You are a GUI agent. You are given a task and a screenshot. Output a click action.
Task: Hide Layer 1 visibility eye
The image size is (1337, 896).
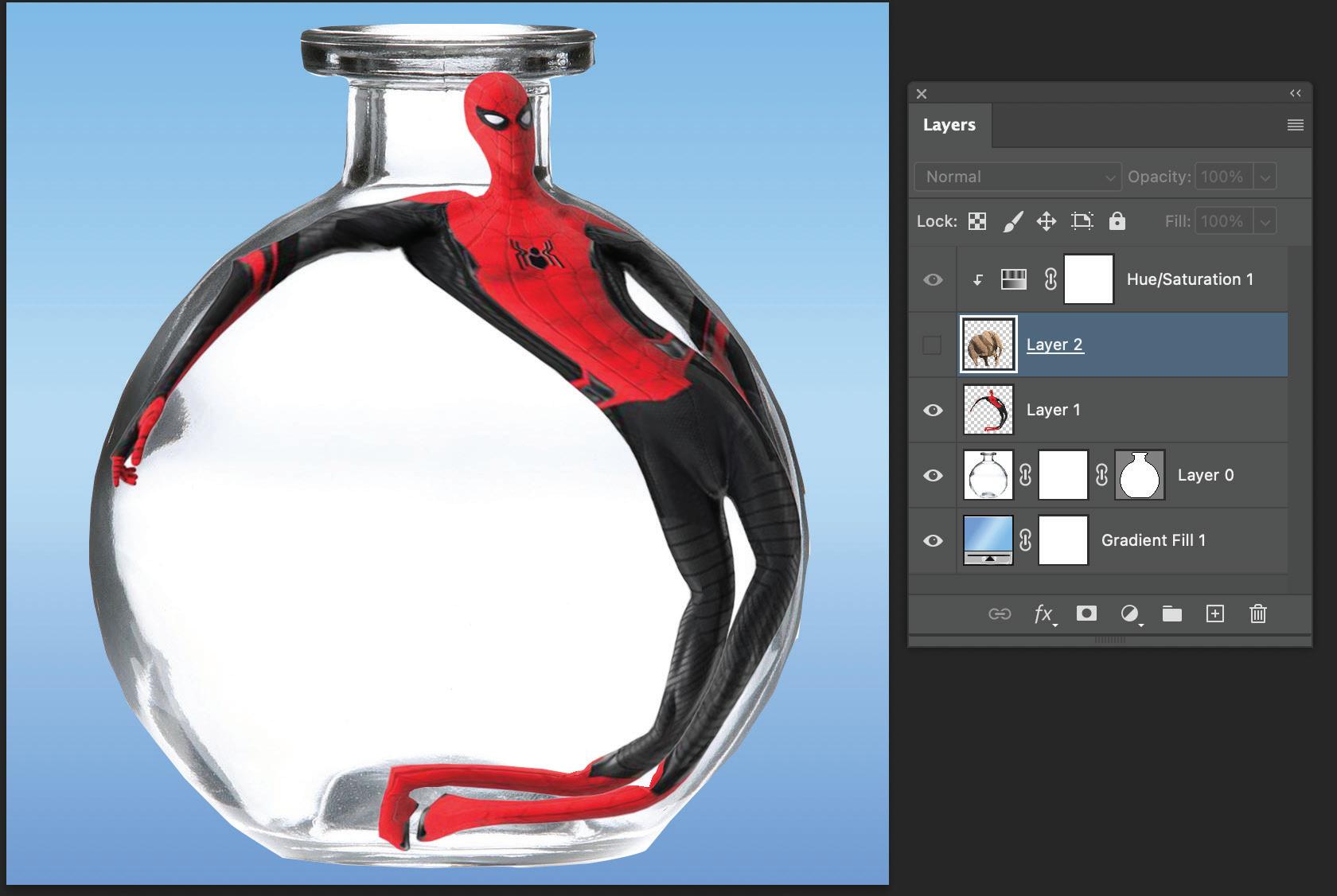(x=933, y=410)
